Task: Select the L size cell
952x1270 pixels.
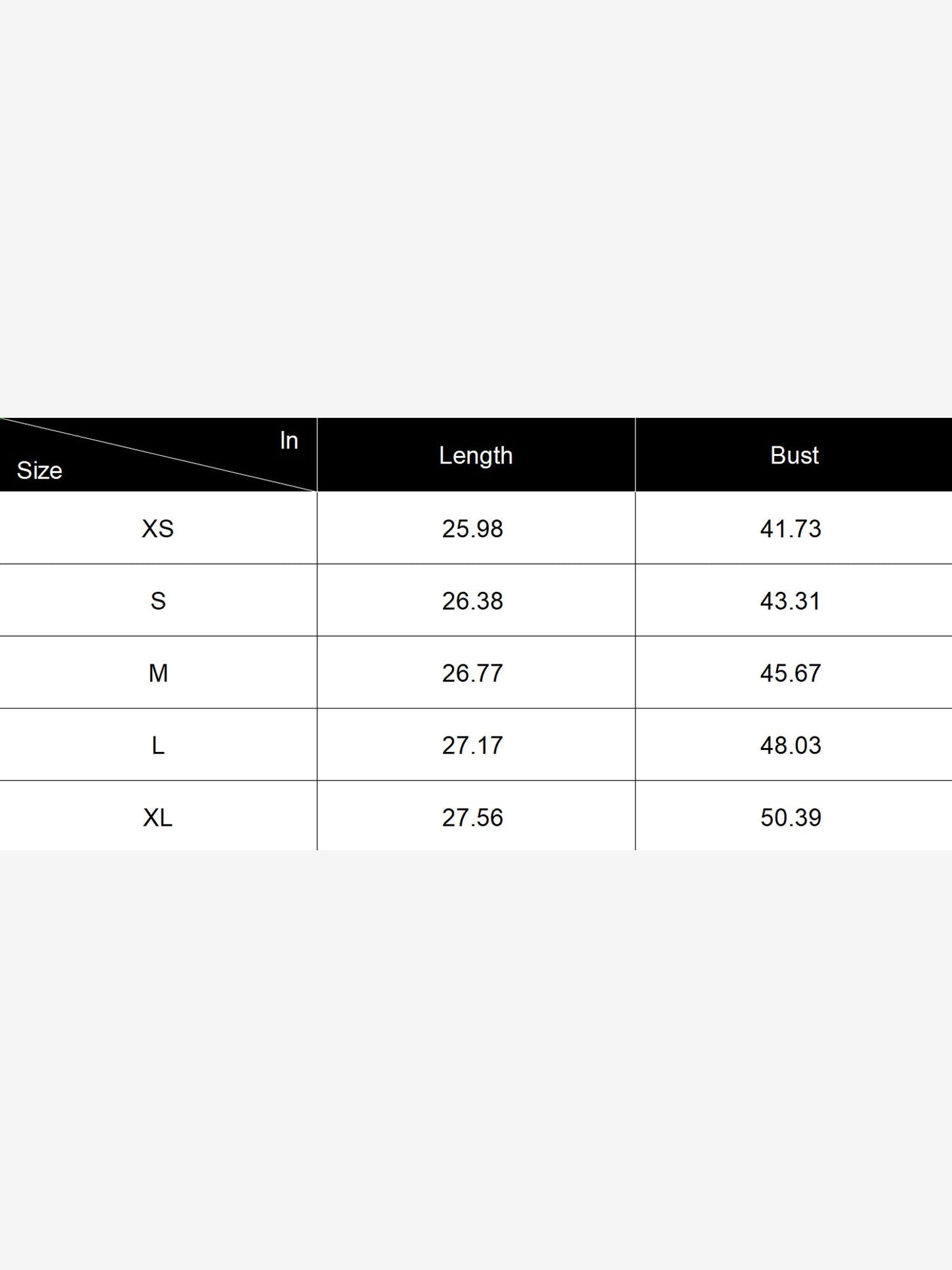Action: [158, 745]
